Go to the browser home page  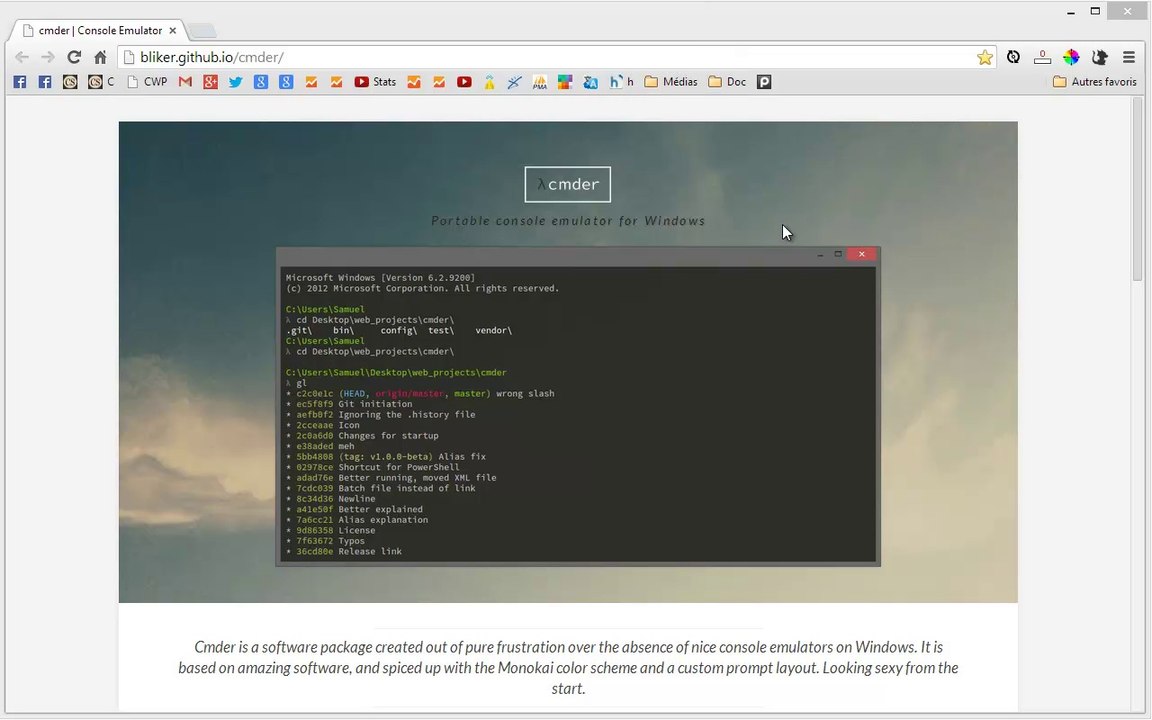coord(101,57)
